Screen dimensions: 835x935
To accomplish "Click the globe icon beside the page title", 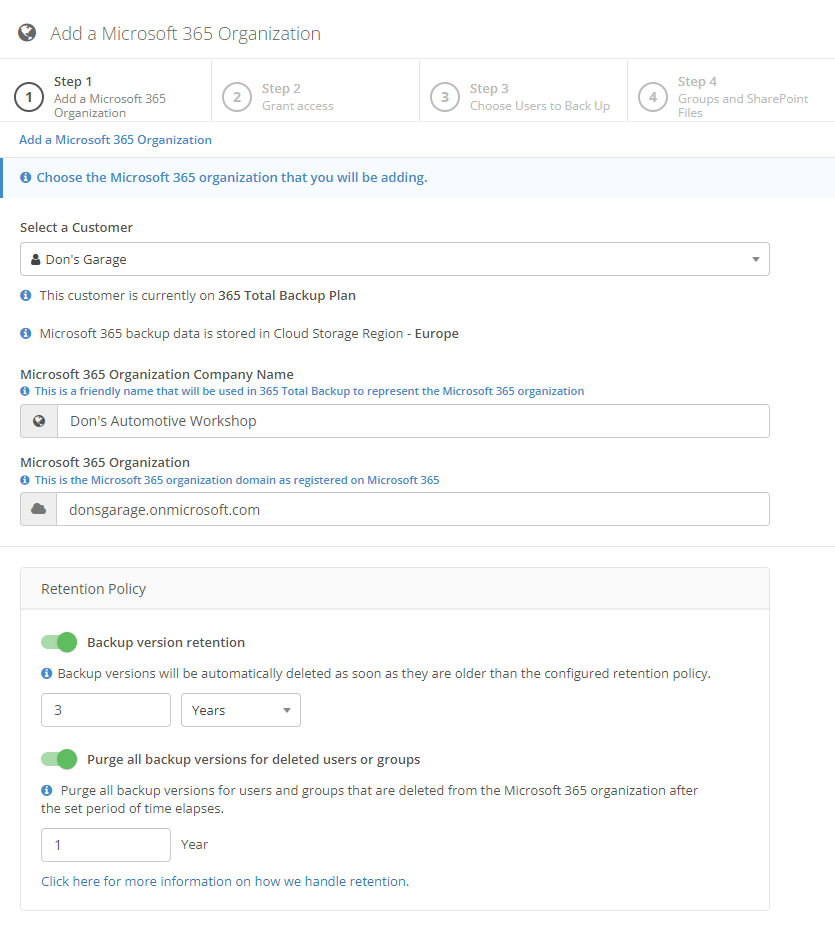I will coord(27,33).
